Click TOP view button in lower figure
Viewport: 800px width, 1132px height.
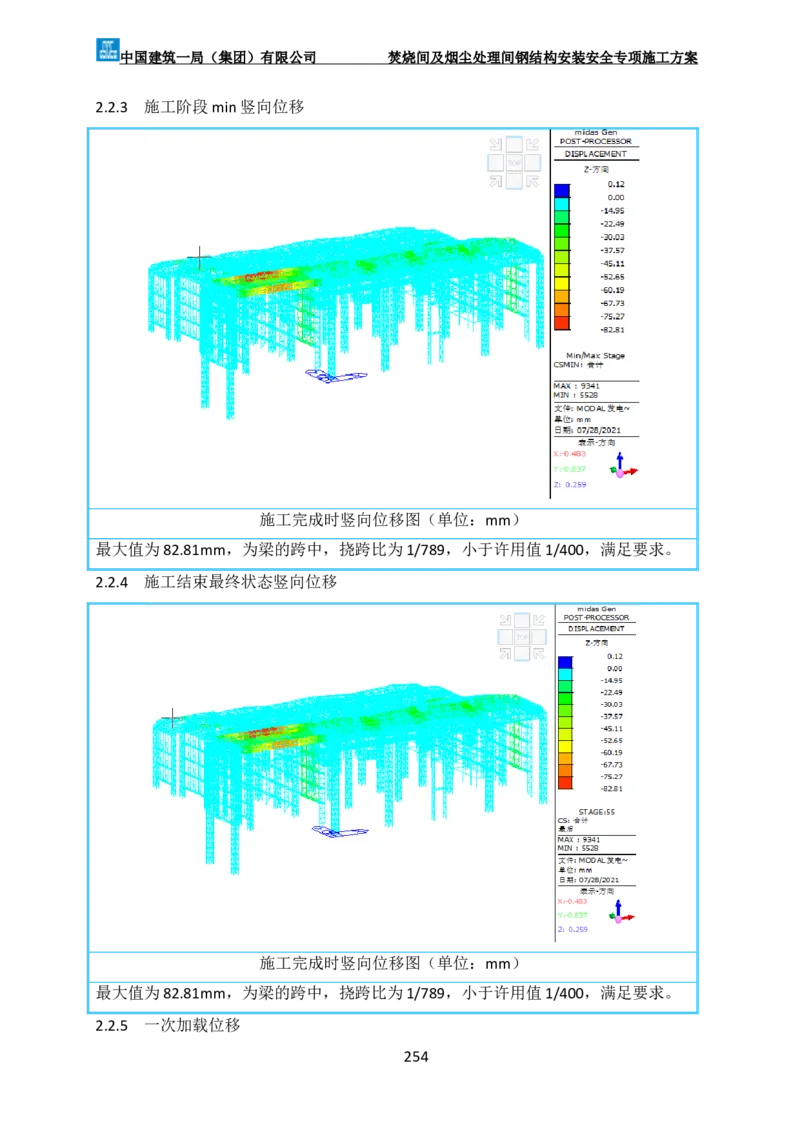coord(524,636)
